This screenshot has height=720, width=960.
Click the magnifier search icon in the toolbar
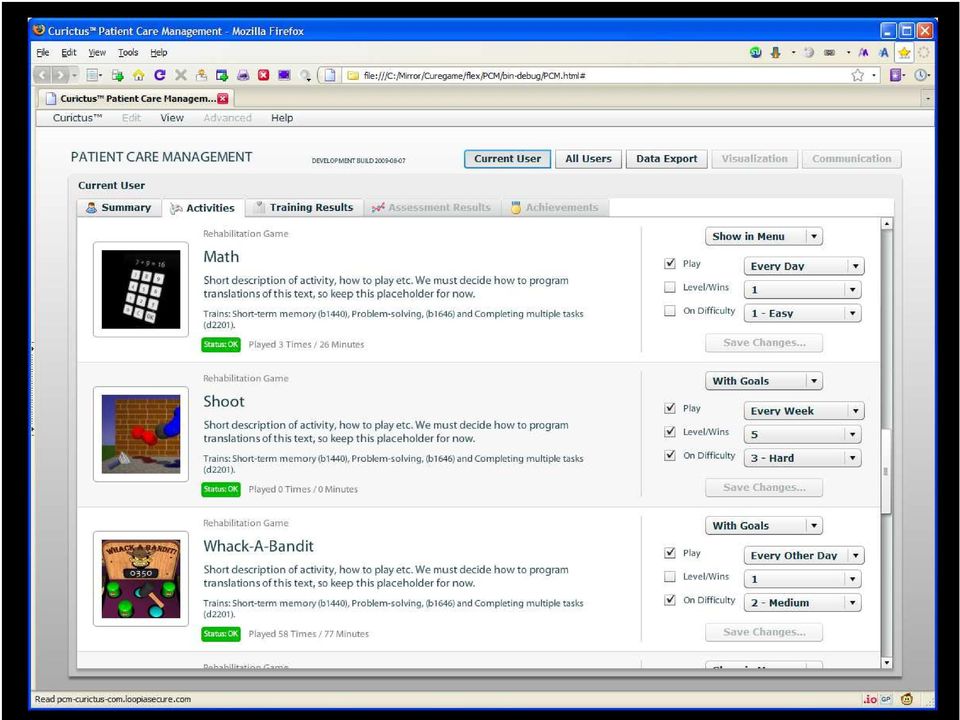tap(305, 75)
